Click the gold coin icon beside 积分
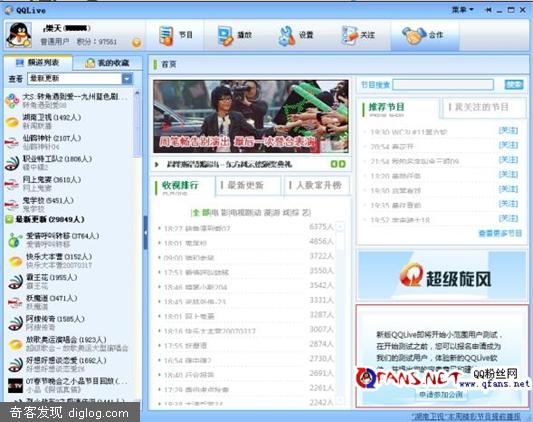The image size is (533, 422). [x=137, y=43]
